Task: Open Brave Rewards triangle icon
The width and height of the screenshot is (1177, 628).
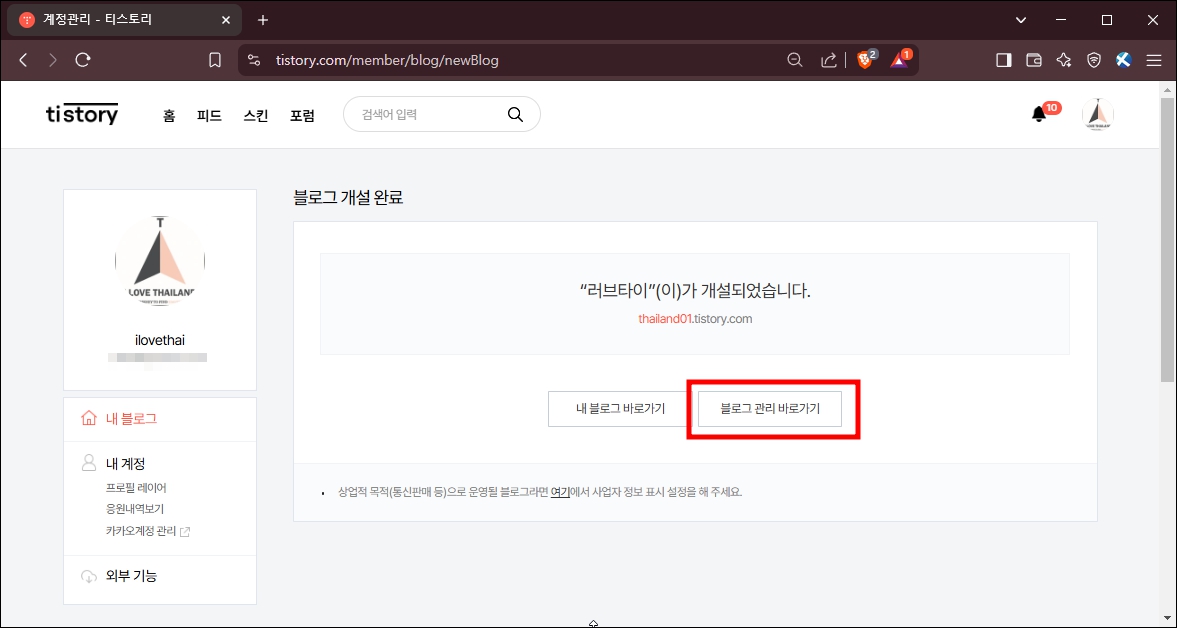Action: [898, 59]
